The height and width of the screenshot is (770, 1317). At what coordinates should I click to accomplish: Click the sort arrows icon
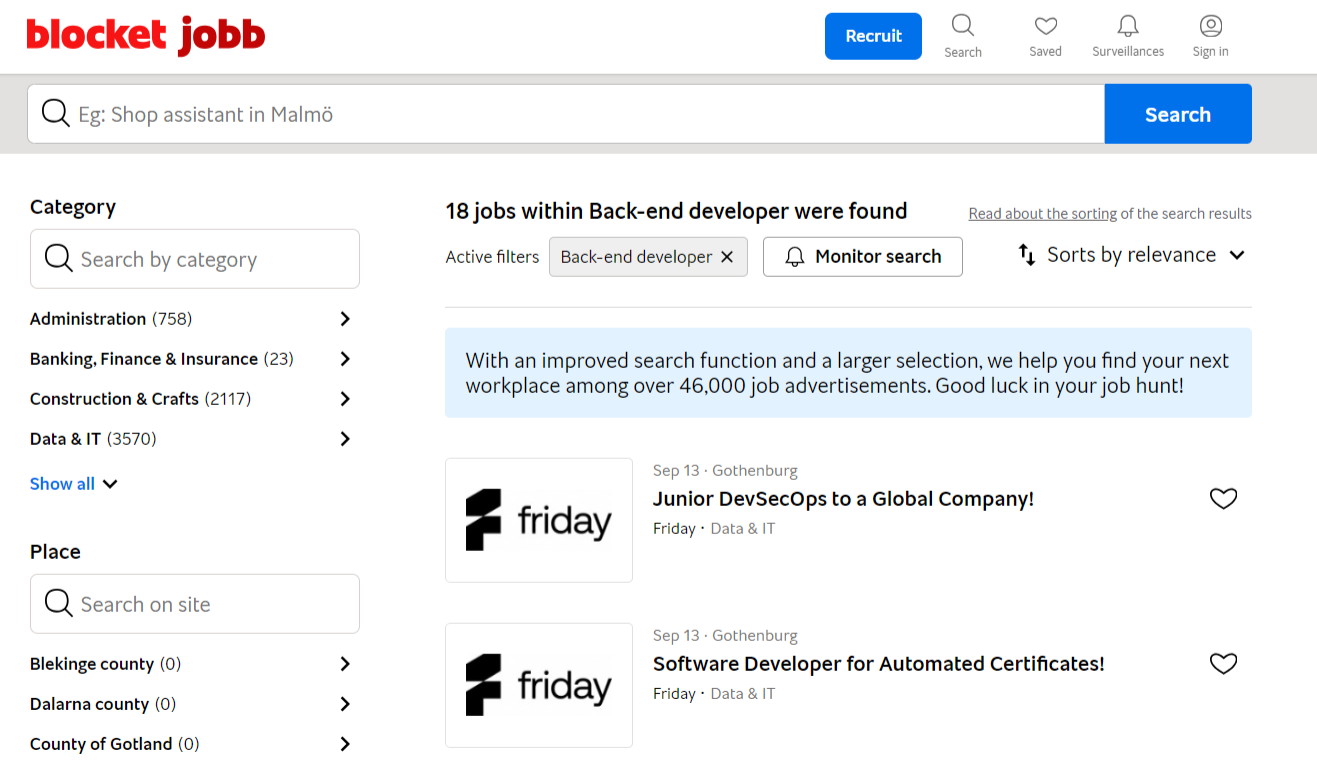pos(1027,255)
